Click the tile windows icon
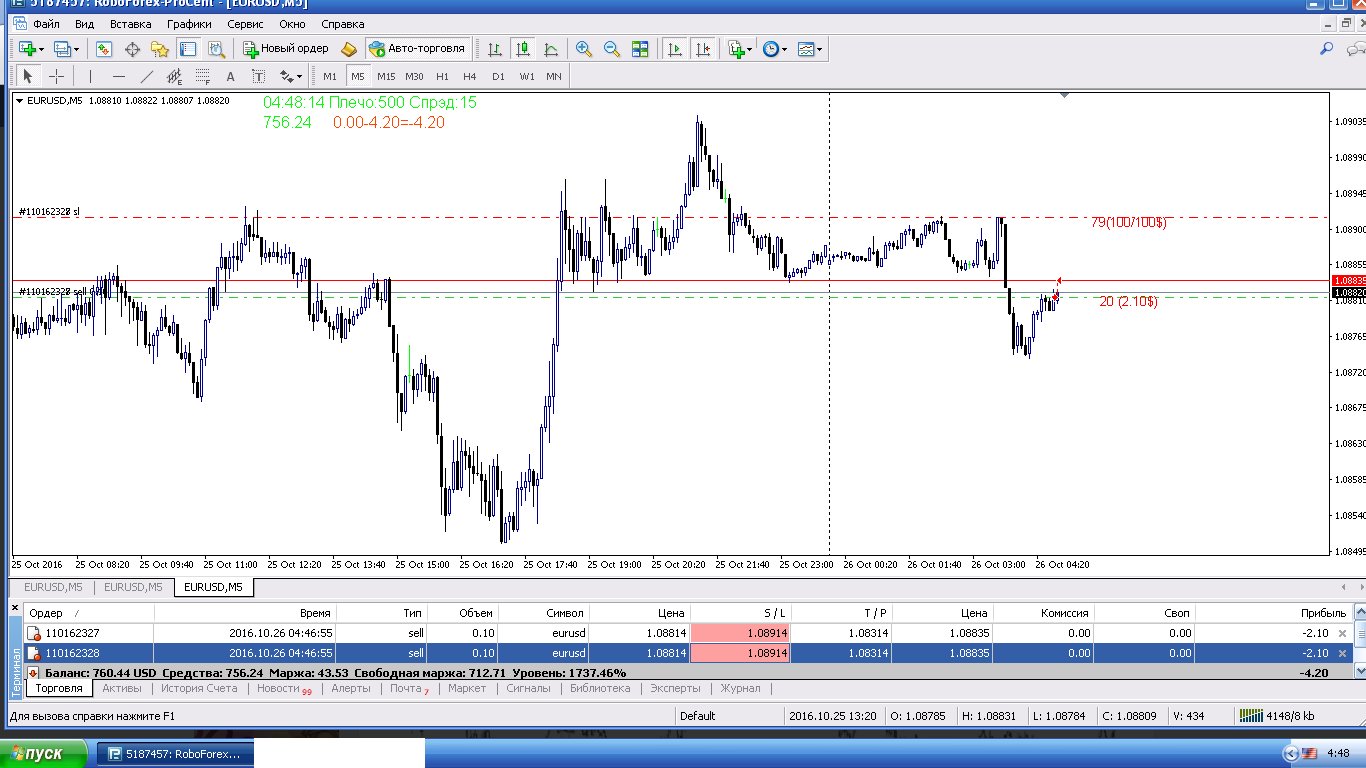The height and width of the screenshot is (768, 1366). 640,49
